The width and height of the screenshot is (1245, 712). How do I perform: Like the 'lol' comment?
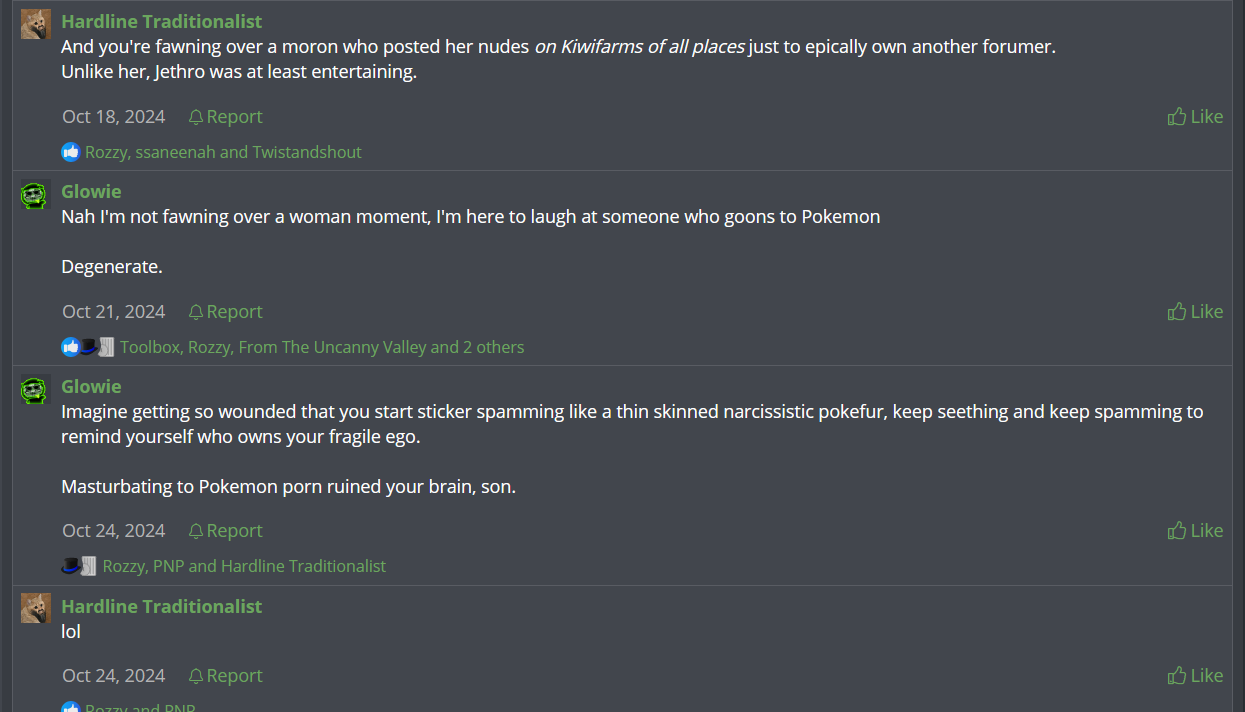1195,676
